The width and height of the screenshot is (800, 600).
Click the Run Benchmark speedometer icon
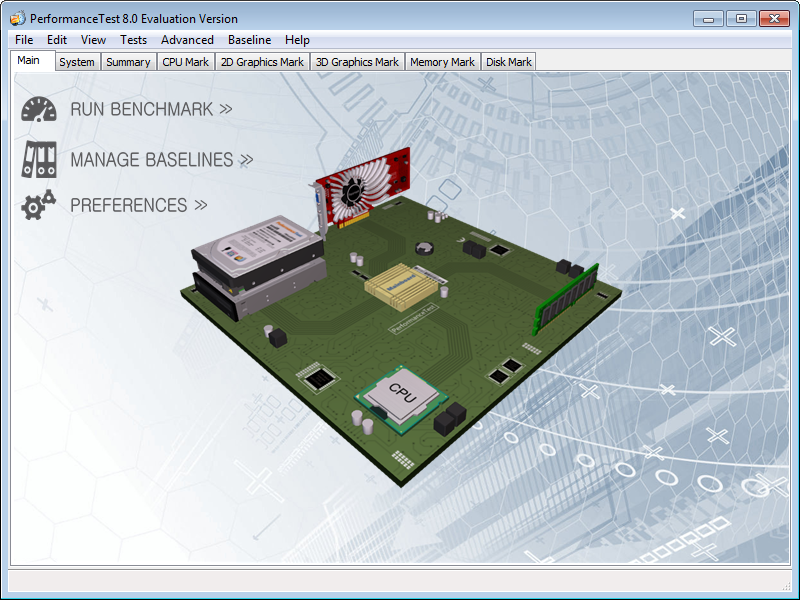(x=39, y=109)
